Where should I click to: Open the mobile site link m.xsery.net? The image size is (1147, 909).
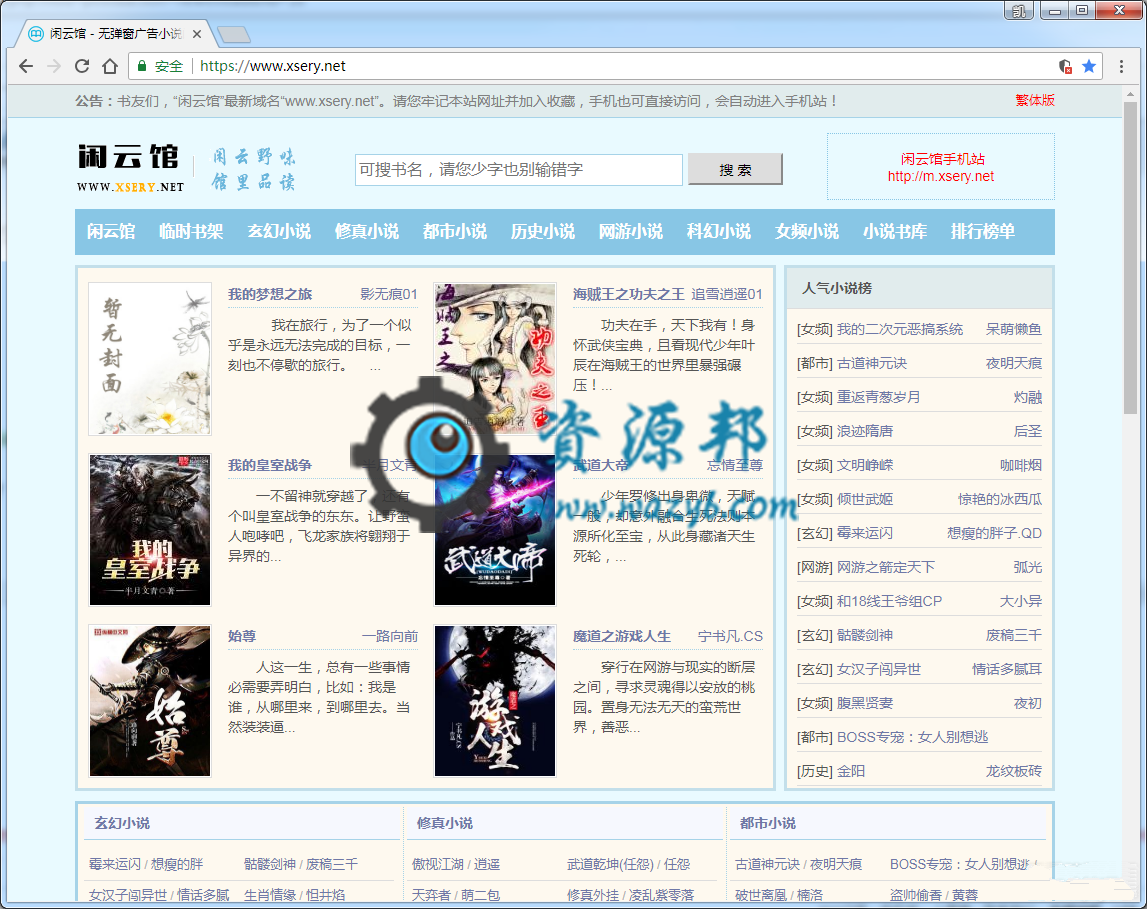click(941, 176)
